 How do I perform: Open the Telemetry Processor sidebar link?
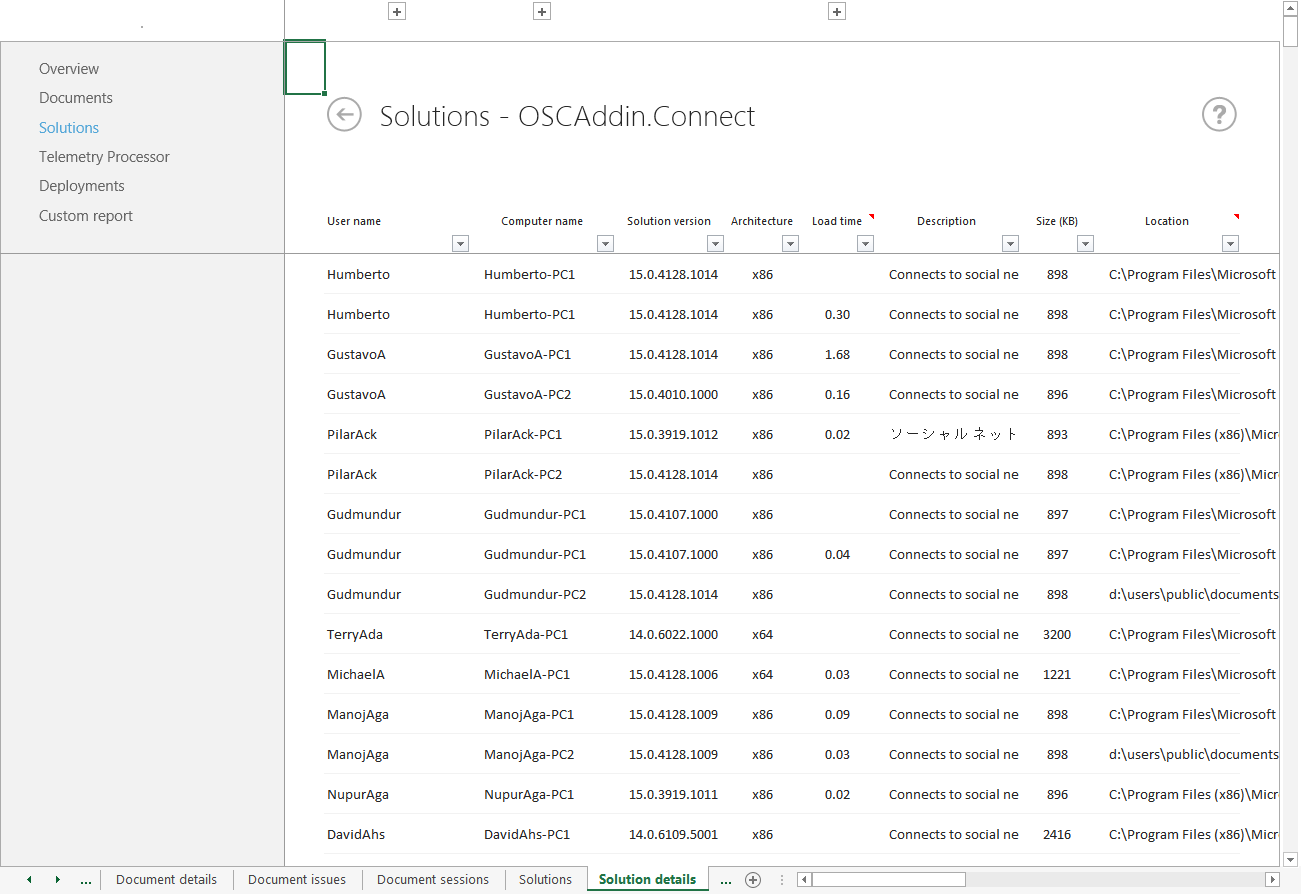(104, 156)
